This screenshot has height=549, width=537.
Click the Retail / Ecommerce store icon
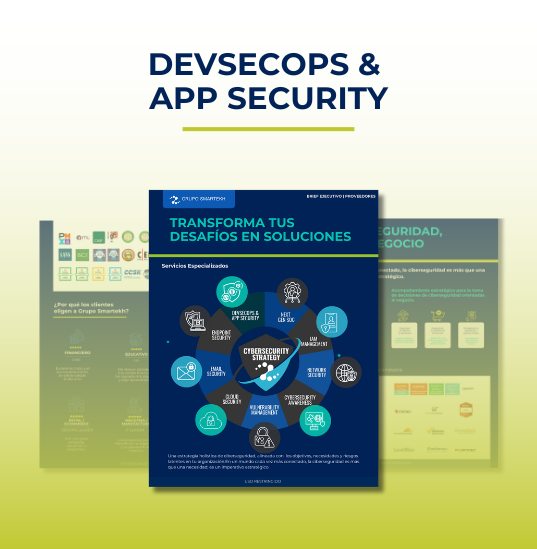click(76, 405)
